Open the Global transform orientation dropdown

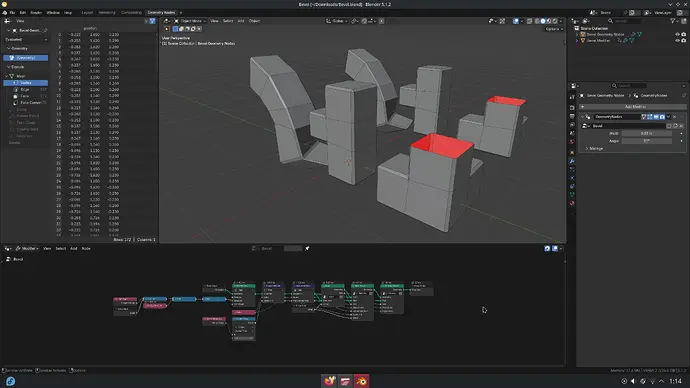tap(337, 21)
